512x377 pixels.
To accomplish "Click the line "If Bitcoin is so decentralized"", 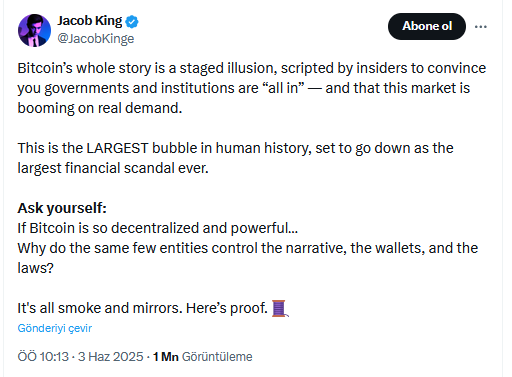I will point(158,228).
